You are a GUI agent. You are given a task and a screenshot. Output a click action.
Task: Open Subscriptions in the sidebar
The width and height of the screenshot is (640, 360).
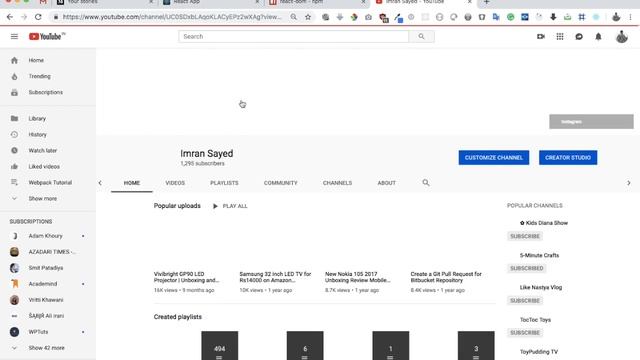(x=48, y=92)
